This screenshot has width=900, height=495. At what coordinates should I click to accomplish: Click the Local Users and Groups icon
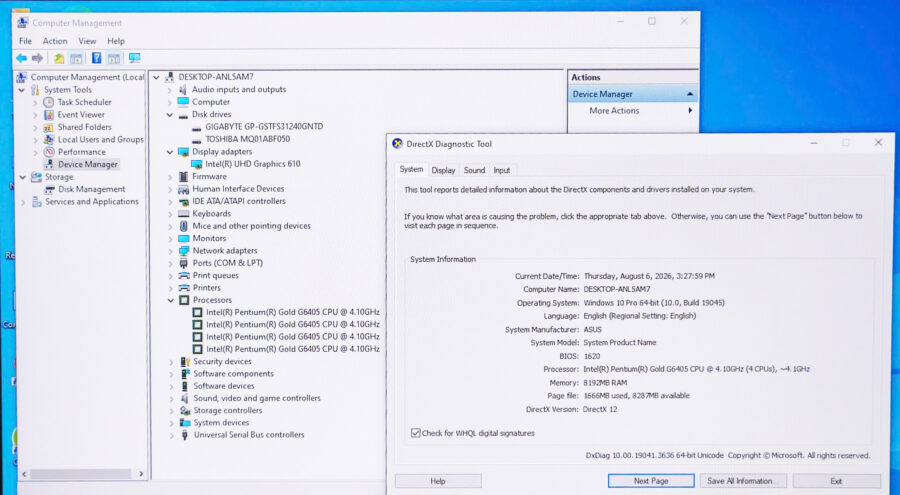click(49, 140)
